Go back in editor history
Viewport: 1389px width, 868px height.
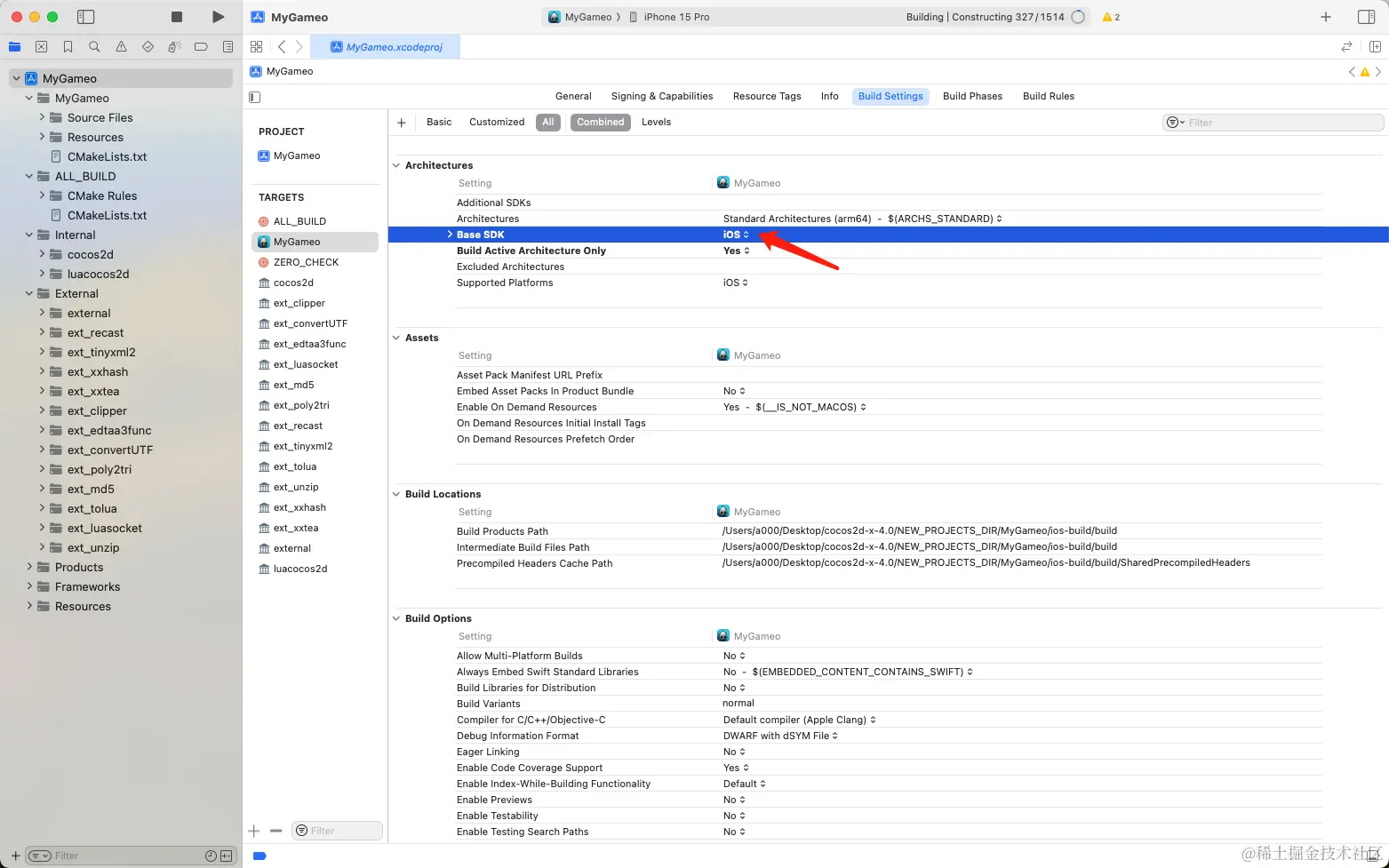pos(282,46)
